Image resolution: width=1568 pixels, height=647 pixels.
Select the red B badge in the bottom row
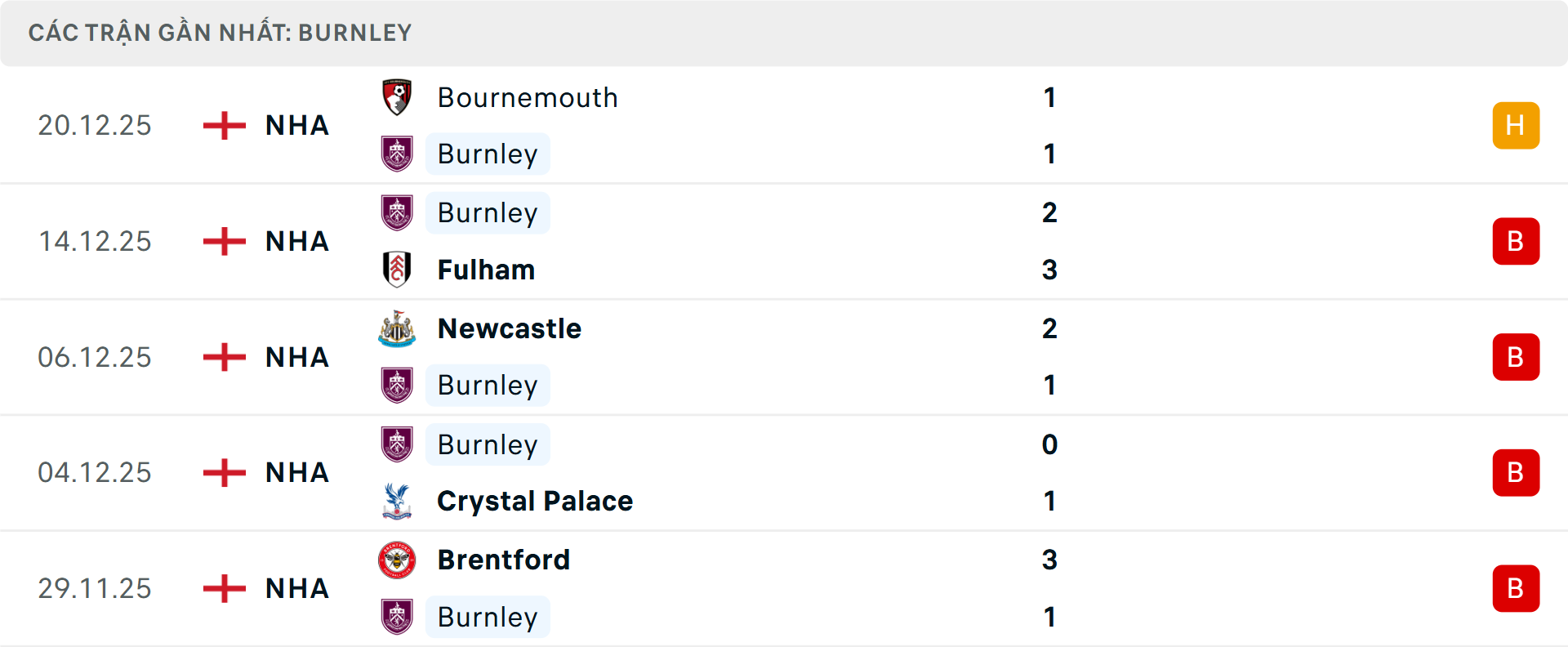[1516, 588]
